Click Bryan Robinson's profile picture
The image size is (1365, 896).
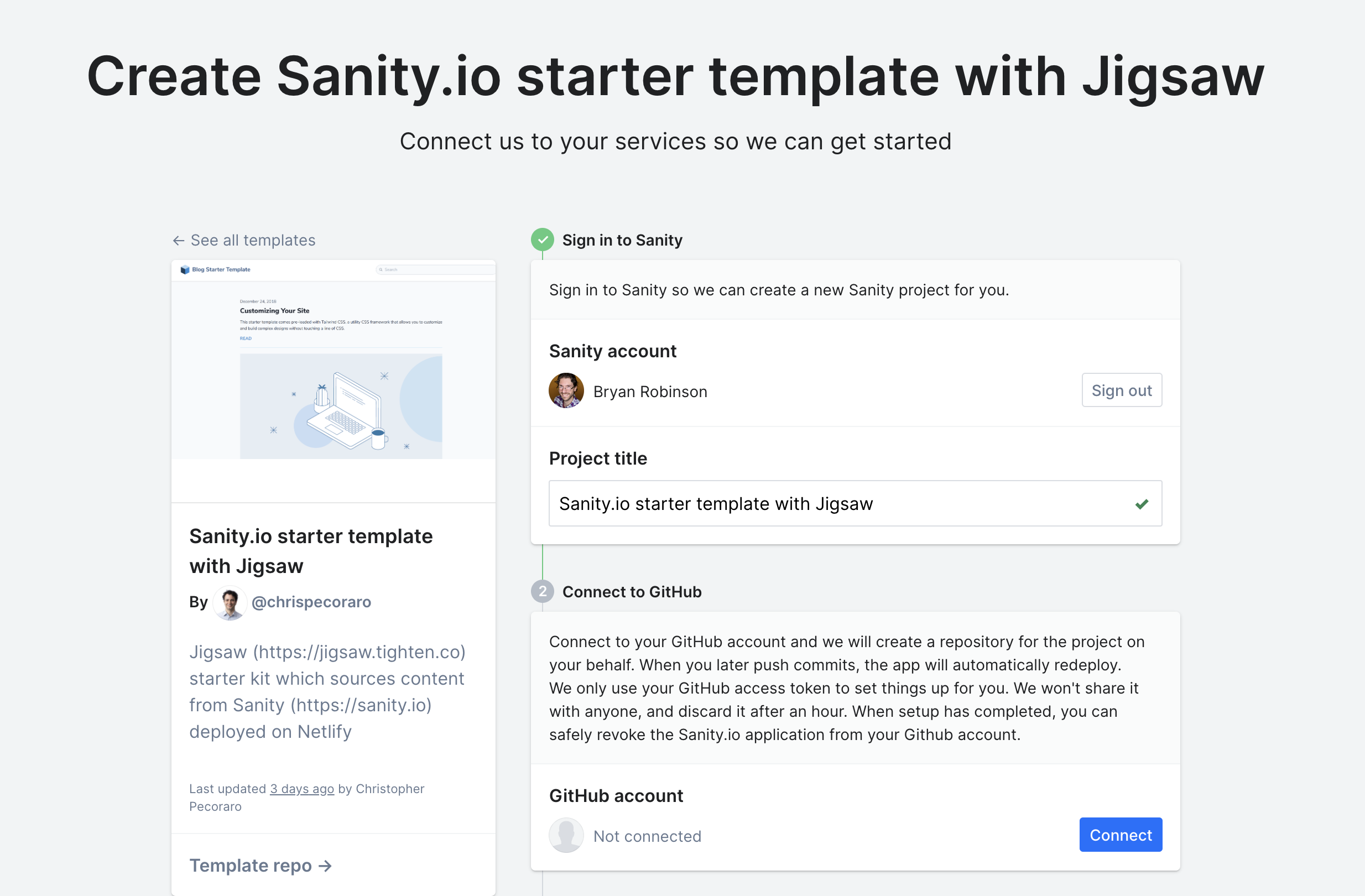click(x=566, y=391)
